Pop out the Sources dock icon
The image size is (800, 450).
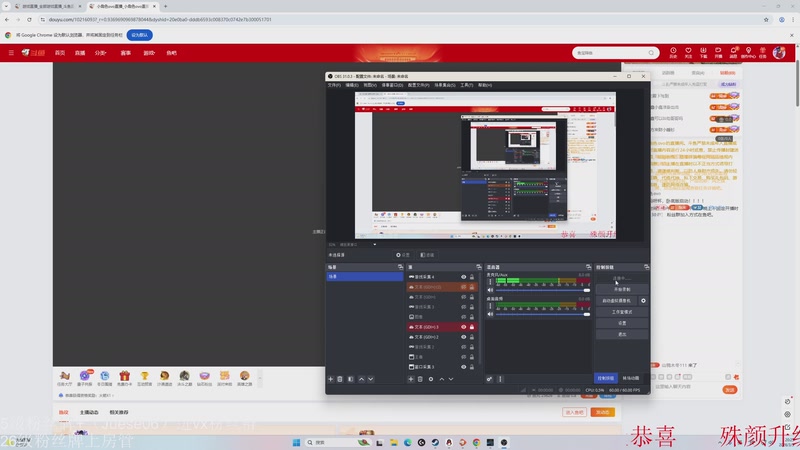click(x=479, y=267)
